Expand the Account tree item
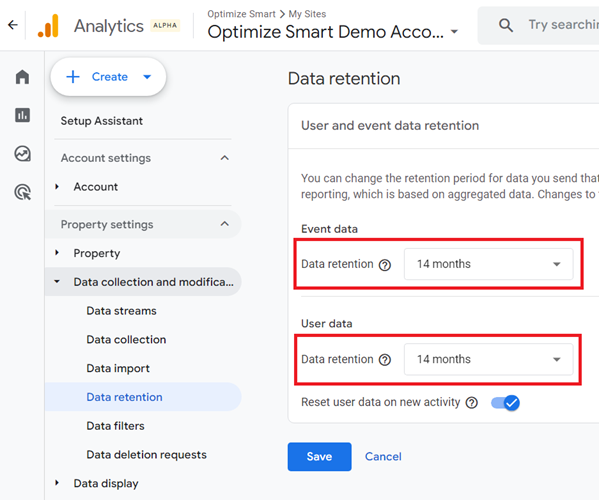 click(x=57, y=187)
